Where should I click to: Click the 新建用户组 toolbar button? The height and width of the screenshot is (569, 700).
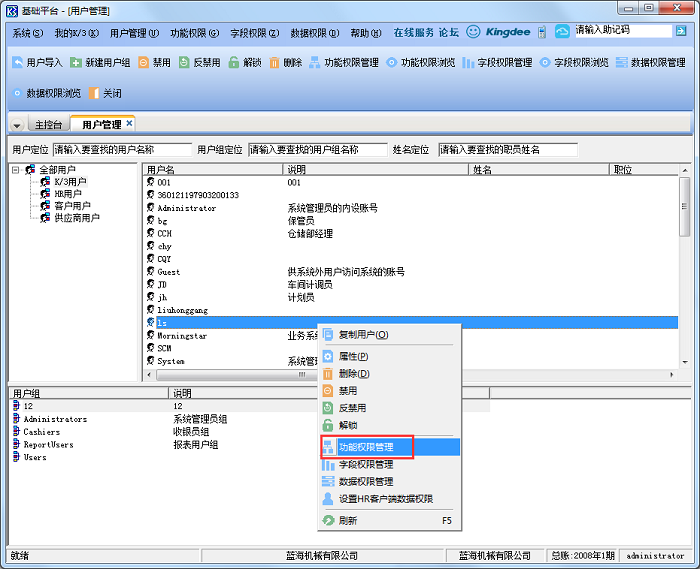pyautogui.click(x=100, y=62)
